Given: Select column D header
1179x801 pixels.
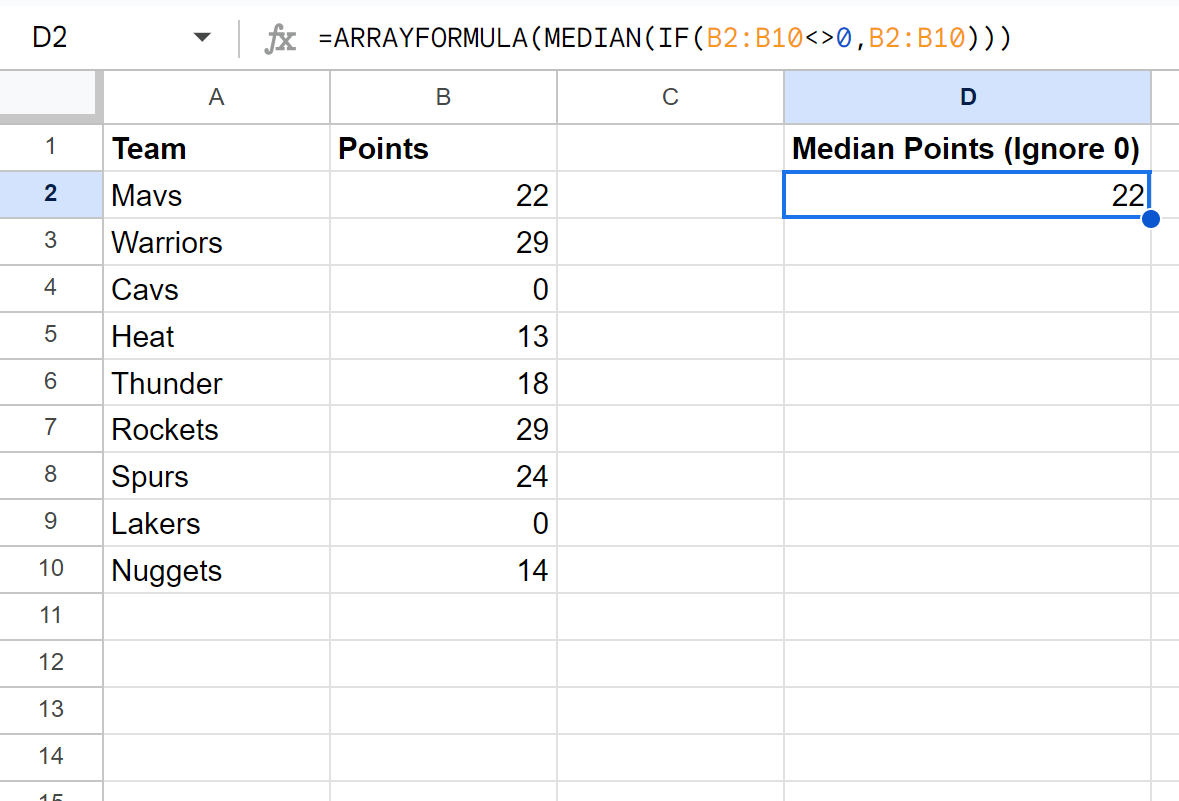Looking at the screenshot, I should (x=967, y=97).
